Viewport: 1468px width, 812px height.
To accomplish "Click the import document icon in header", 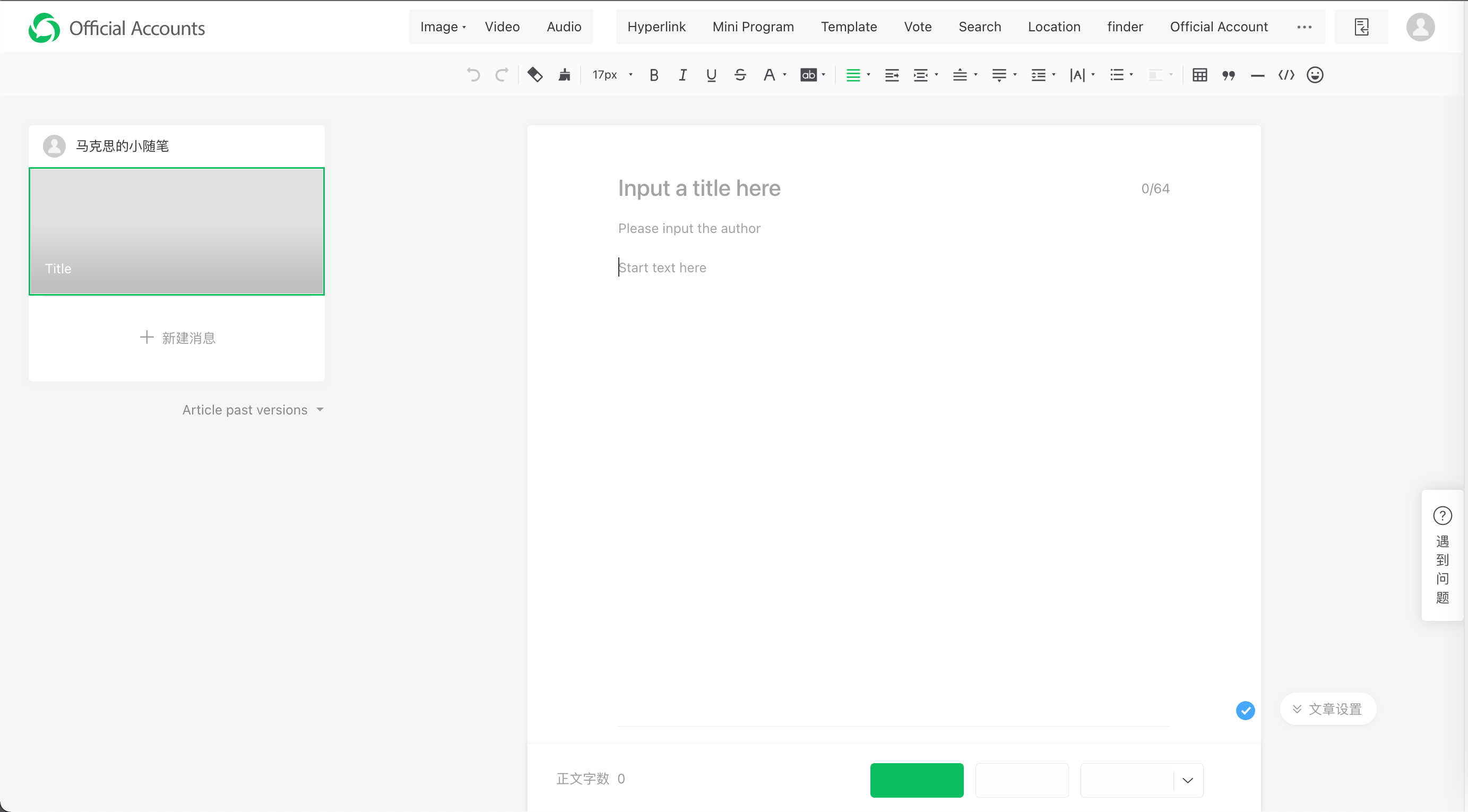I will click(x=1361, y=27).
